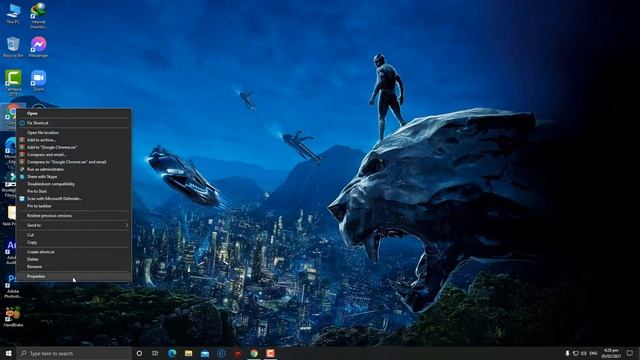Image resolution: width=640 pixels, height=360 pixels.
Task: Select the HandBrake desktop icon
Action: pyautogui.click(x=13, y=317)
